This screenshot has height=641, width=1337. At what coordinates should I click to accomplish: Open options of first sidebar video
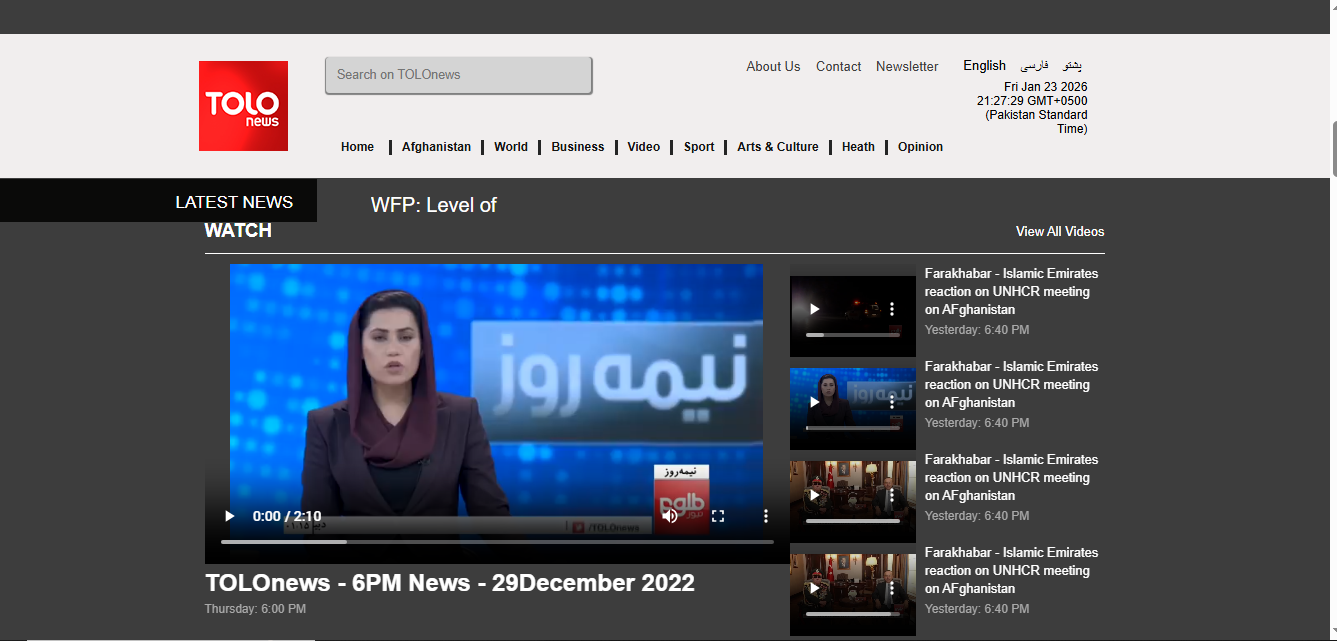pyautogui.click(x=892, y=310)
